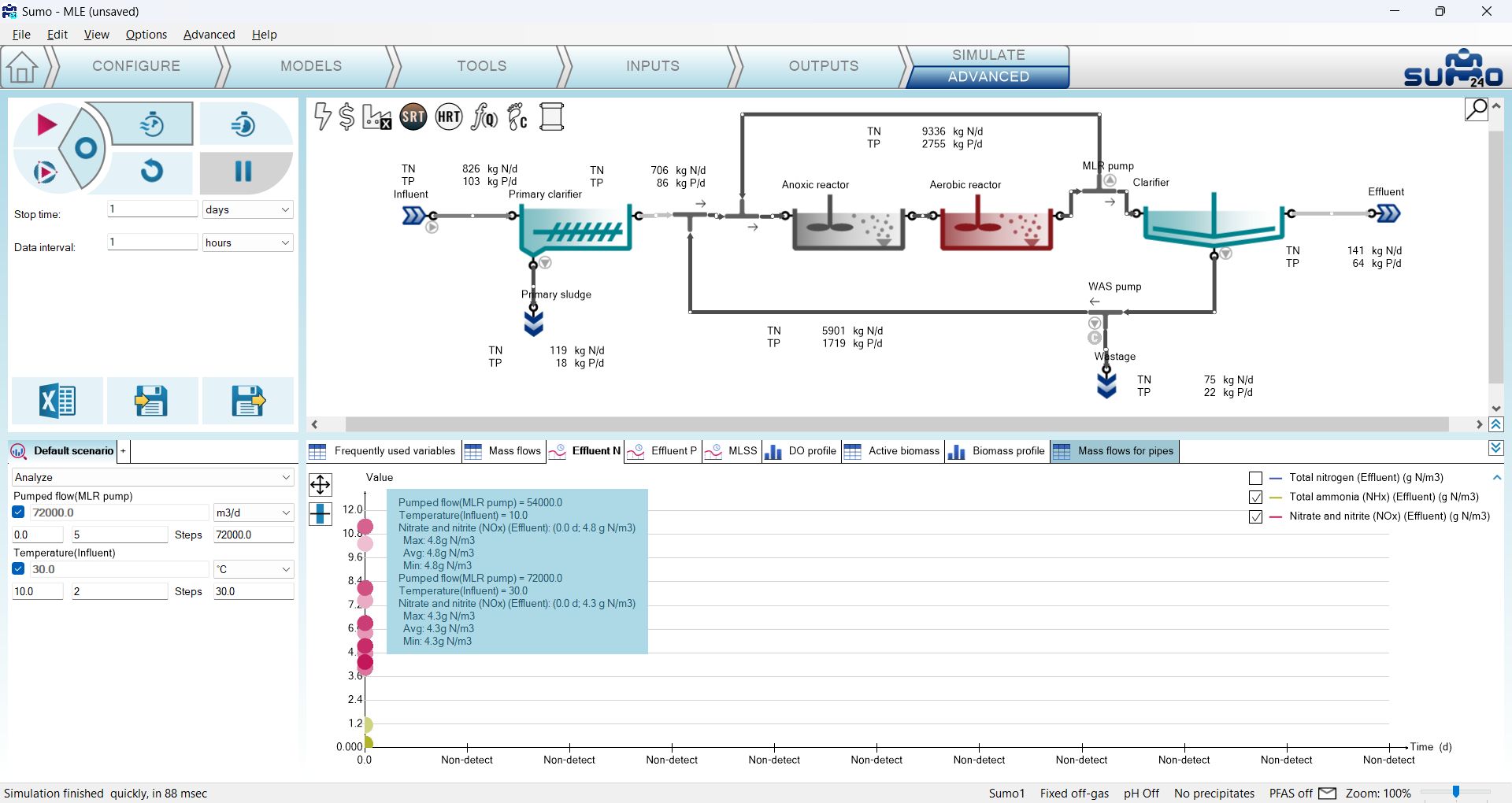1512x803 pixels.
Task: Click the temperature °C toolbar icon
Action: pyautogui.click(x=517, y=117)
